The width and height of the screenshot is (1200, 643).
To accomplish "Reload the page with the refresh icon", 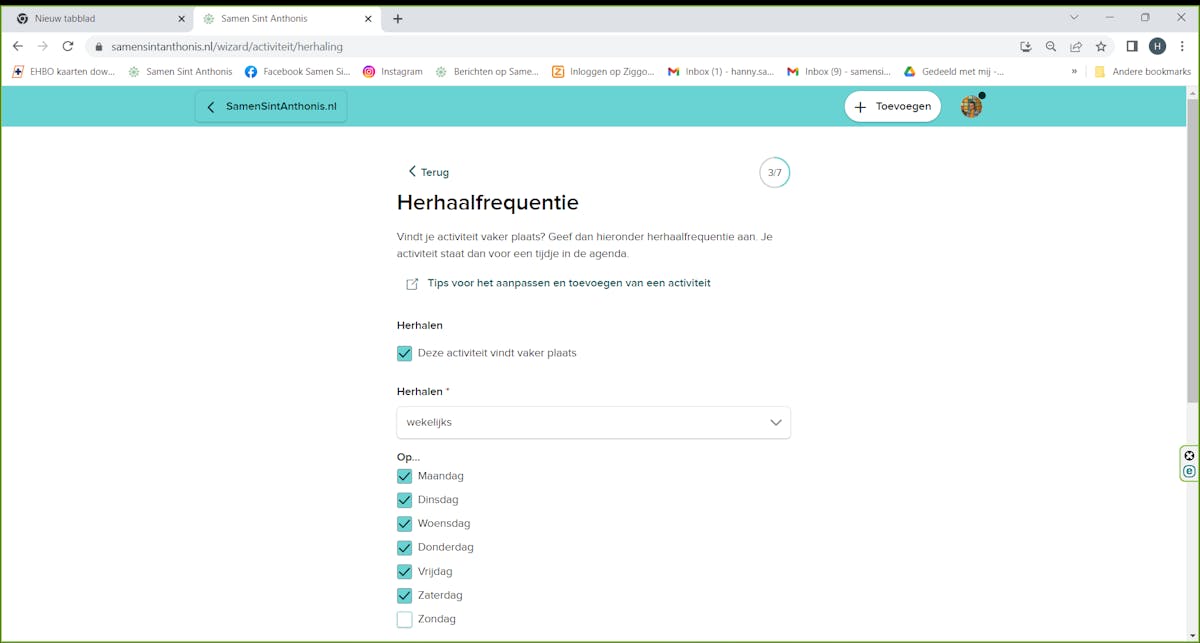I will click(x=68, y=46).
